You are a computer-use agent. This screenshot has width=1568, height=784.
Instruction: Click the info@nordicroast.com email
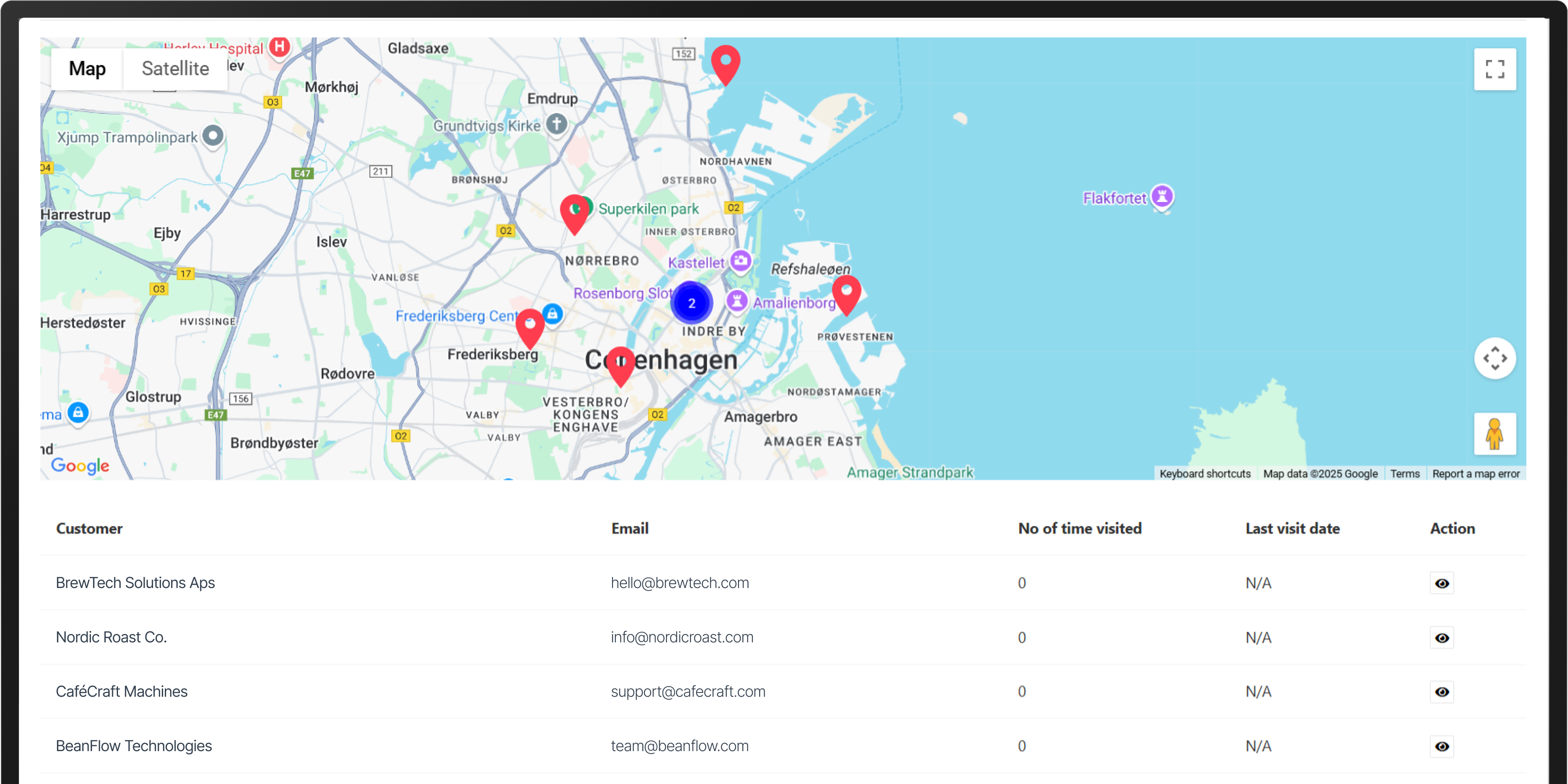pos(682,637)
